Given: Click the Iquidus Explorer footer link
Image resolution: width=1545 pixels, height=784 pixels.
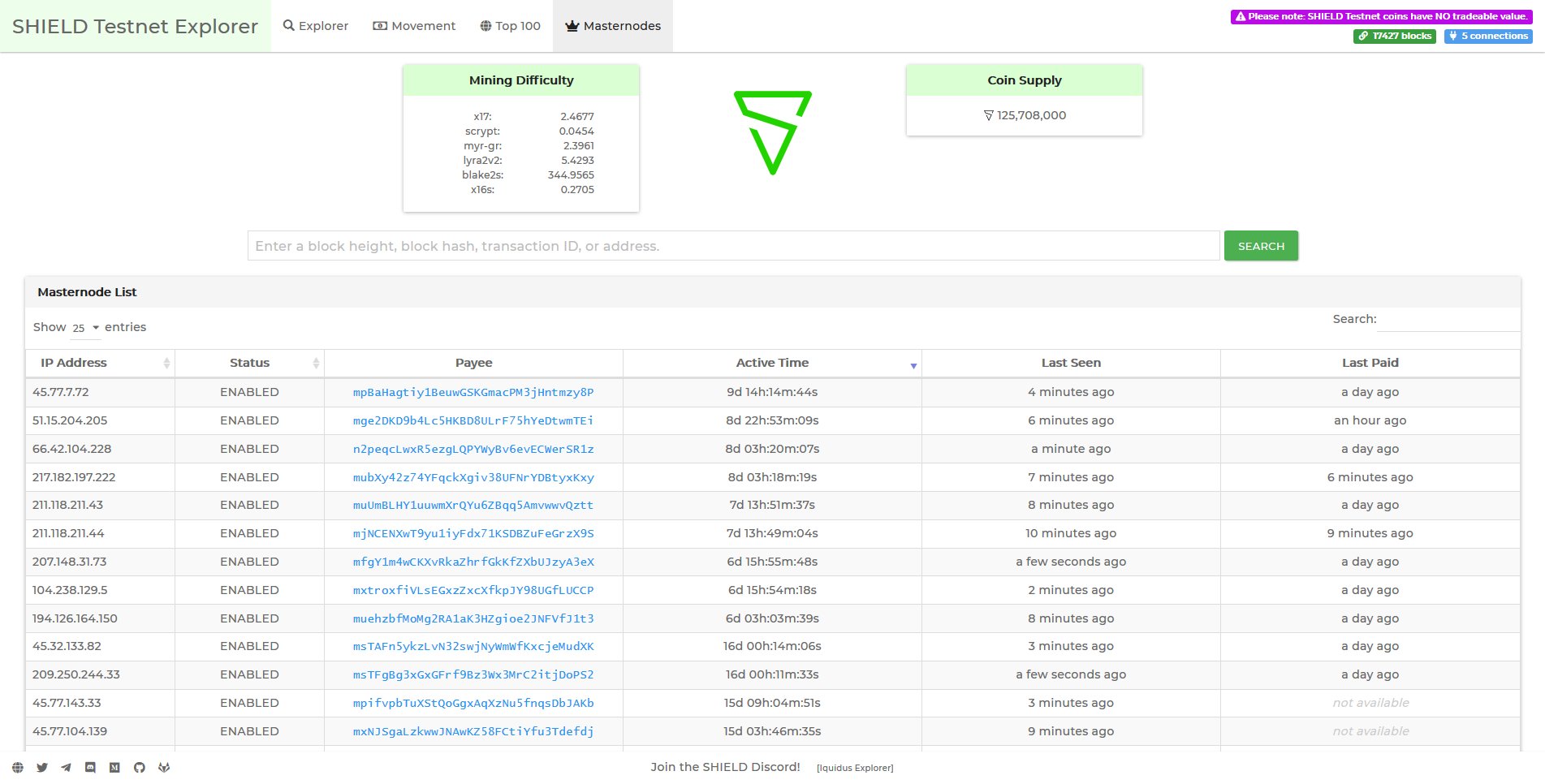Looking at the screenshot, I should tap(855, 768).
